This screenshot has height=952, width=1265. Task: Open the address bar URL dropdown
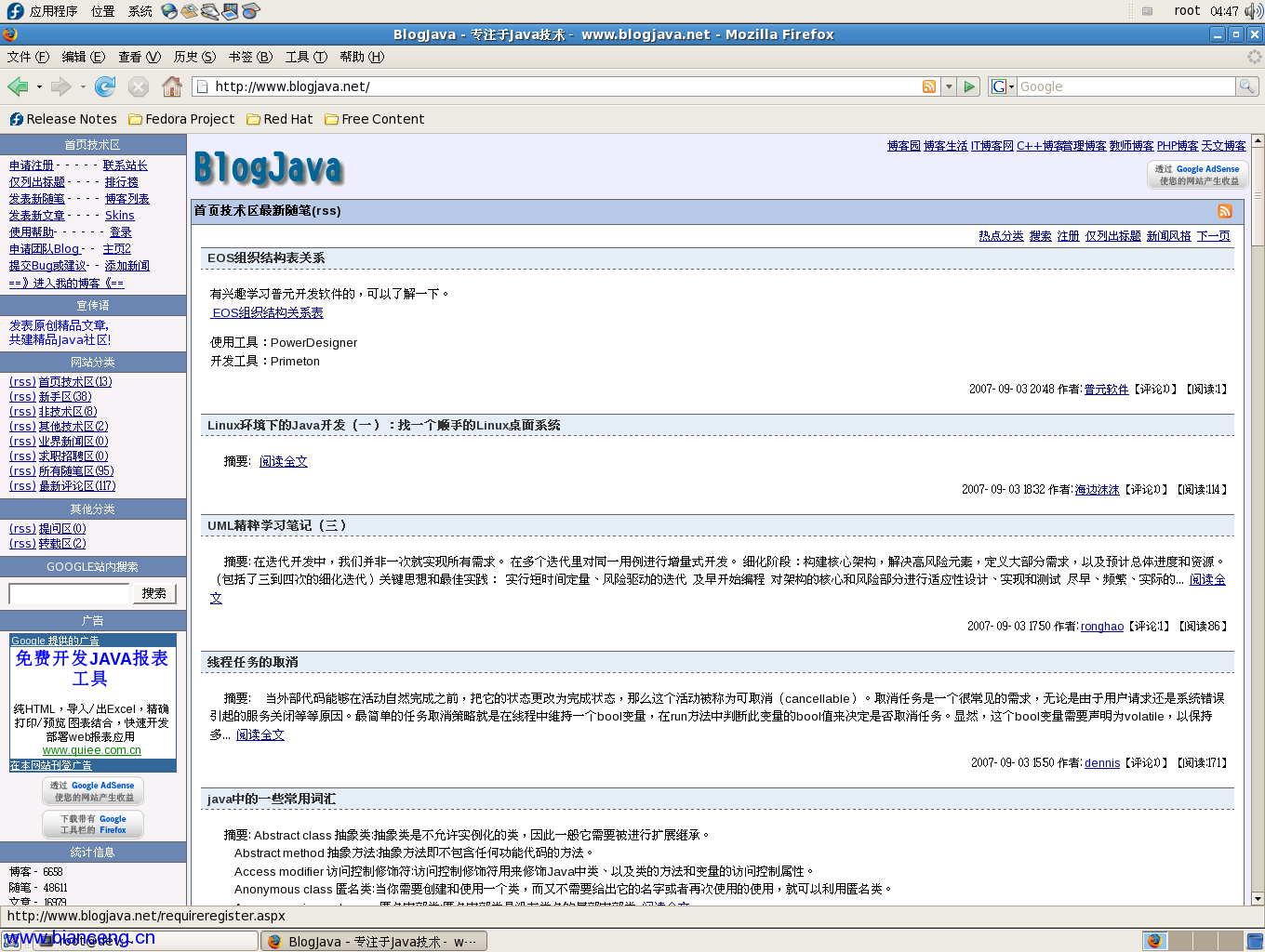(949, 86)
